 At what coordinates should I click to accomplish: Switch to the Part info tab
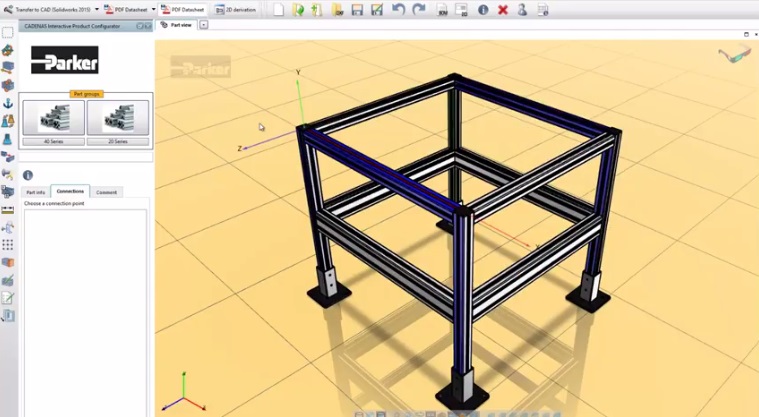(35, 192)
